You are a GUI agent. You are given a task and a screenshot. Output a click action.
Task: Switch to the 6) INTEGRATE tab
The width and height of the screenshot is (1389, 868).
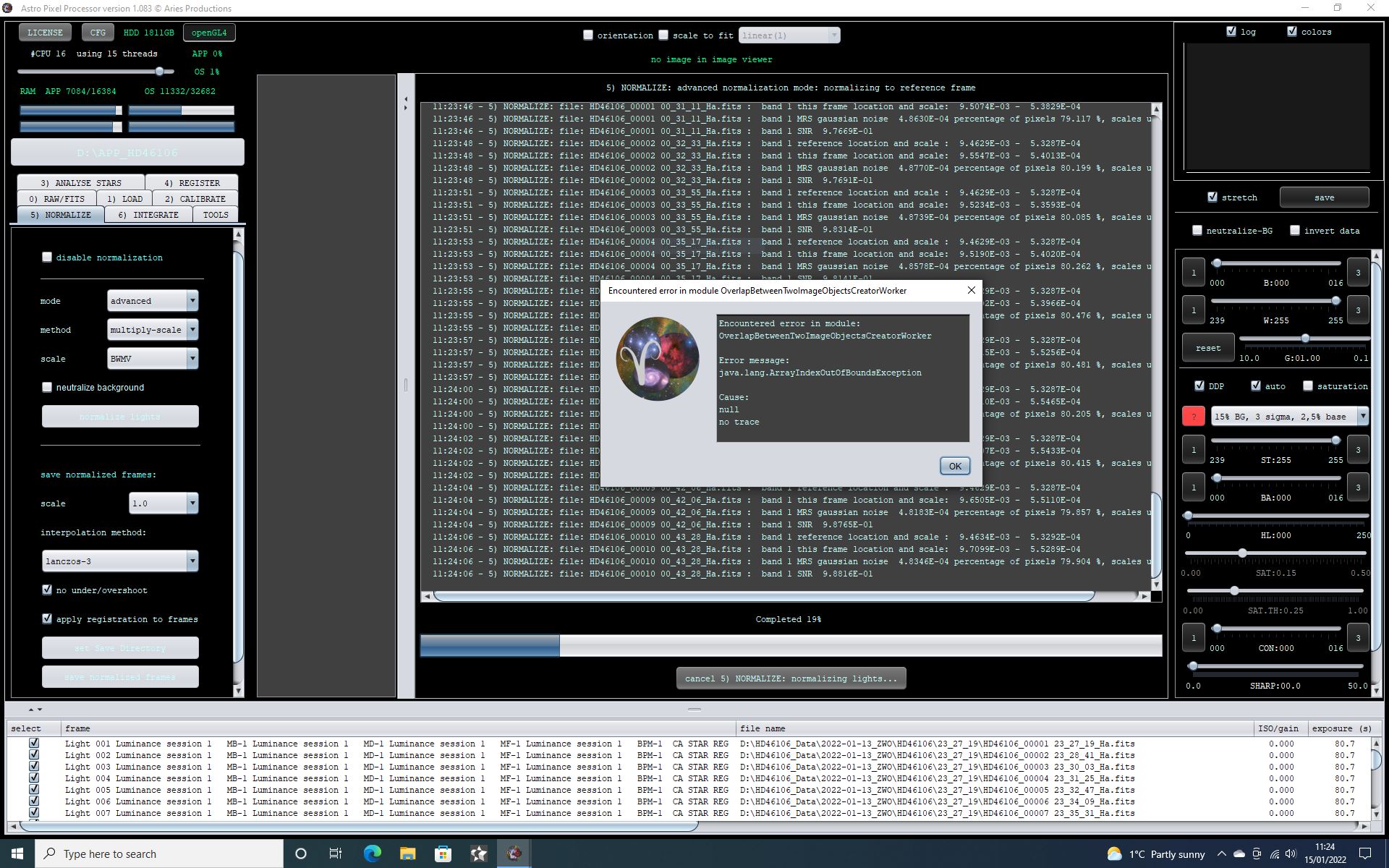coord(148,215)
